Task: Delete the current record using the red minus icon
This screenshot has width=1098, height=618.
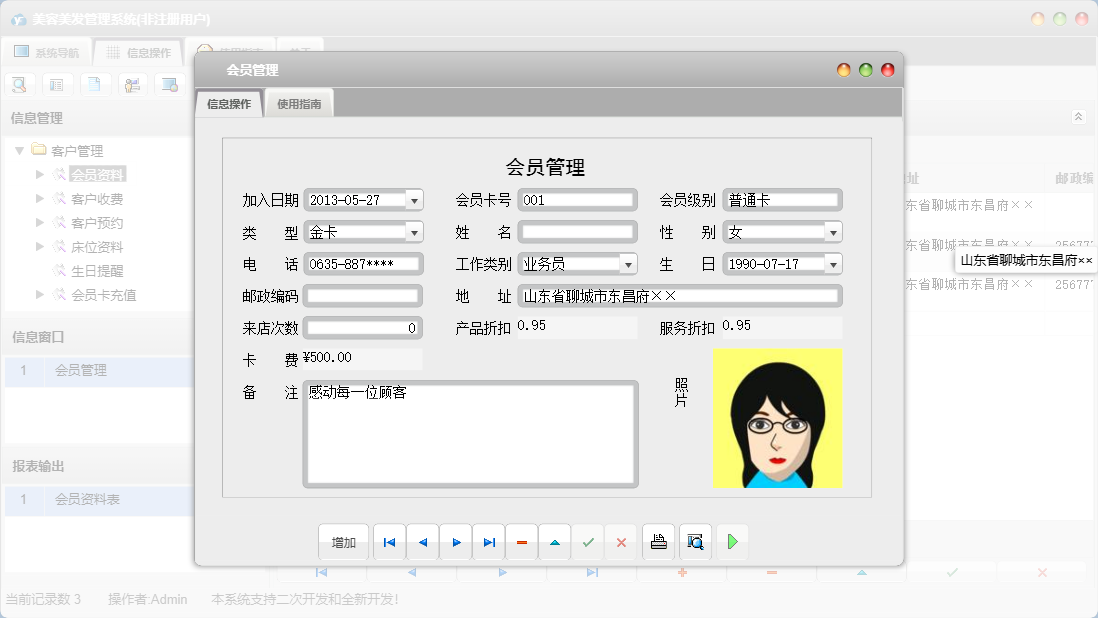Action: (x=521, y=541)
